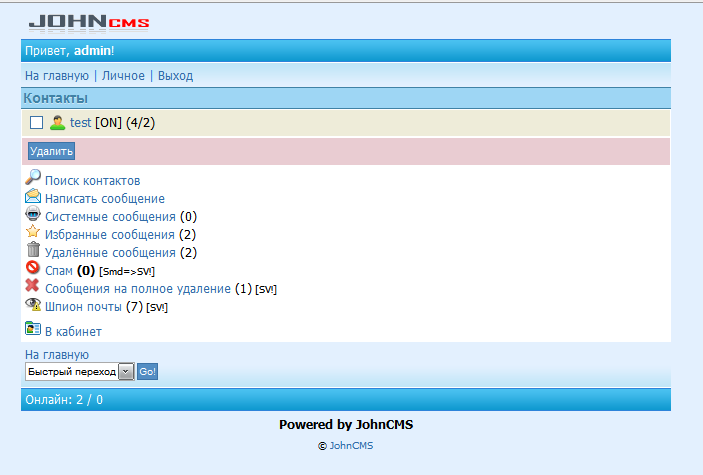Hit the Go! button
The width and height of the screenshot is (703, 475).
pyautogui.click(x=147, y=371)
